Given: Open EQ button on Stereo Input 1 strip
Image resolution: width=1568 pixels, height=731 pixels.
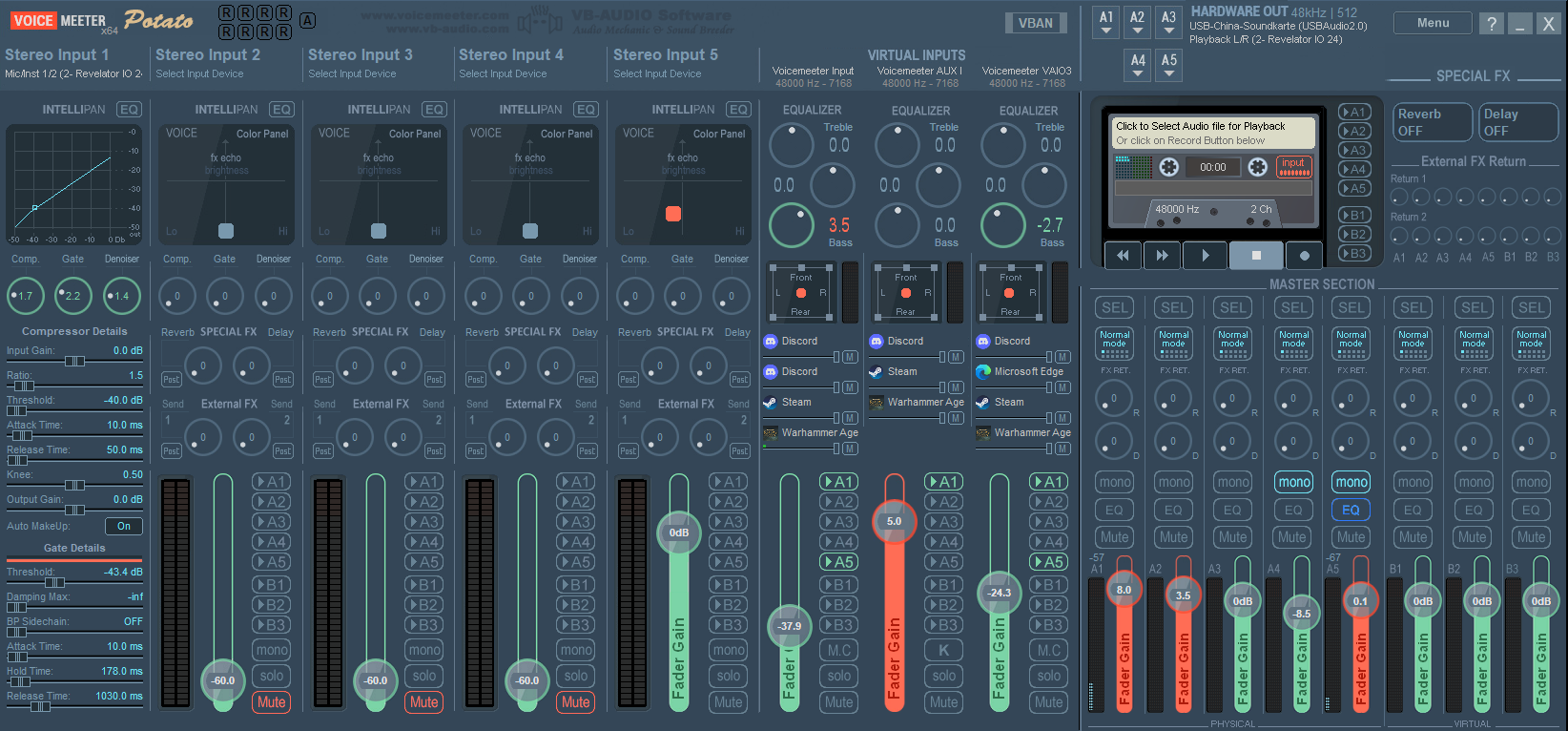Looking at the screenshot, I should [x=129, y=110].
